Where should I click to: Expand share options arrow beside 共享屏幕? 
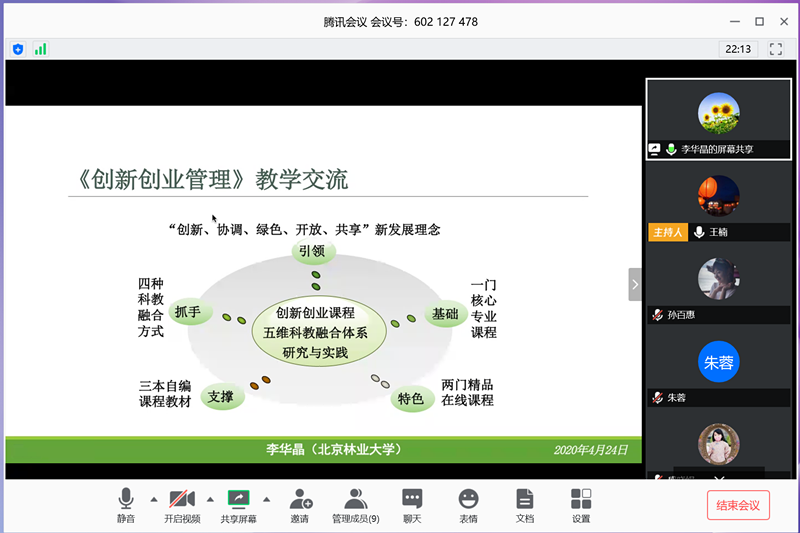[267, 498]
